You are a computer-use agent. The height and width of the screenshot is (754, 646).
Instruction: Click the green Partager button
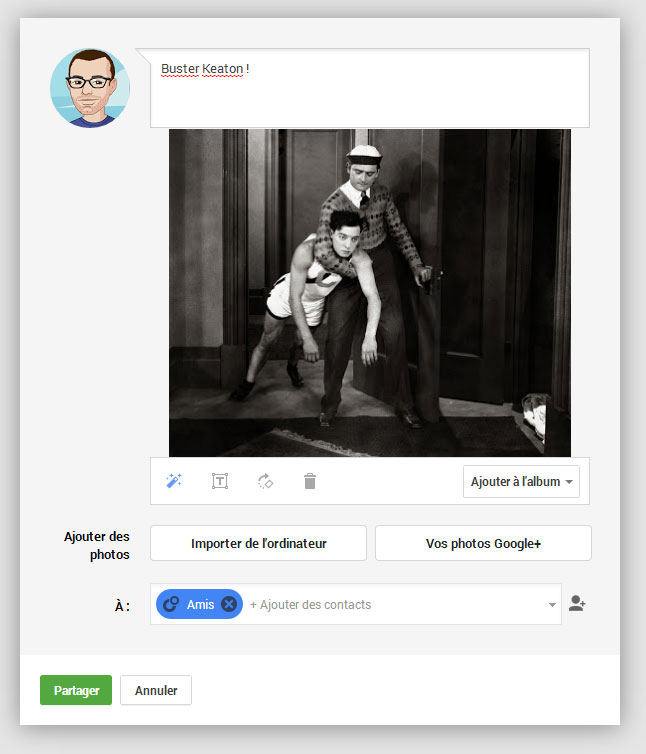tap(76, 690)
